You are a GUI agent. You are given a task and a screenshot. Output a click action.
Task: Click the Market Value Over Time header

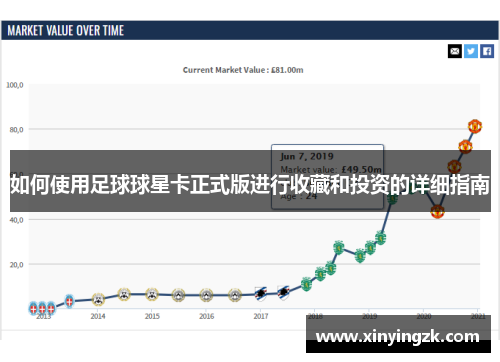[66, 31]
